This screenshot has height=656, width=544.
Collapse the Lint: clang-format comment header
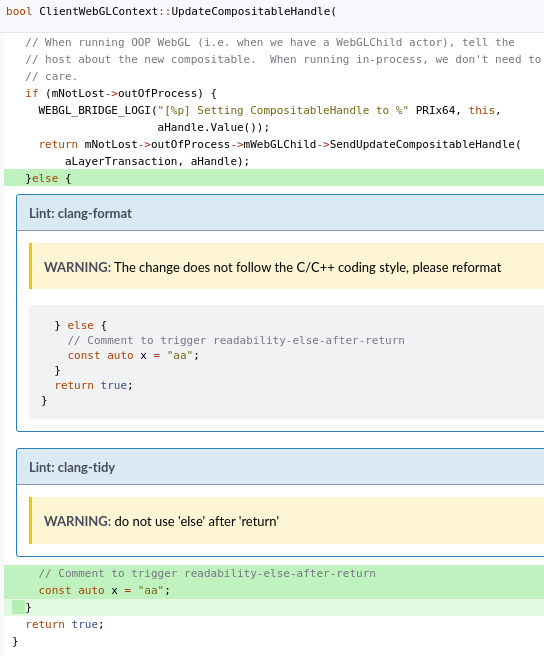click(x=280, y=213)
